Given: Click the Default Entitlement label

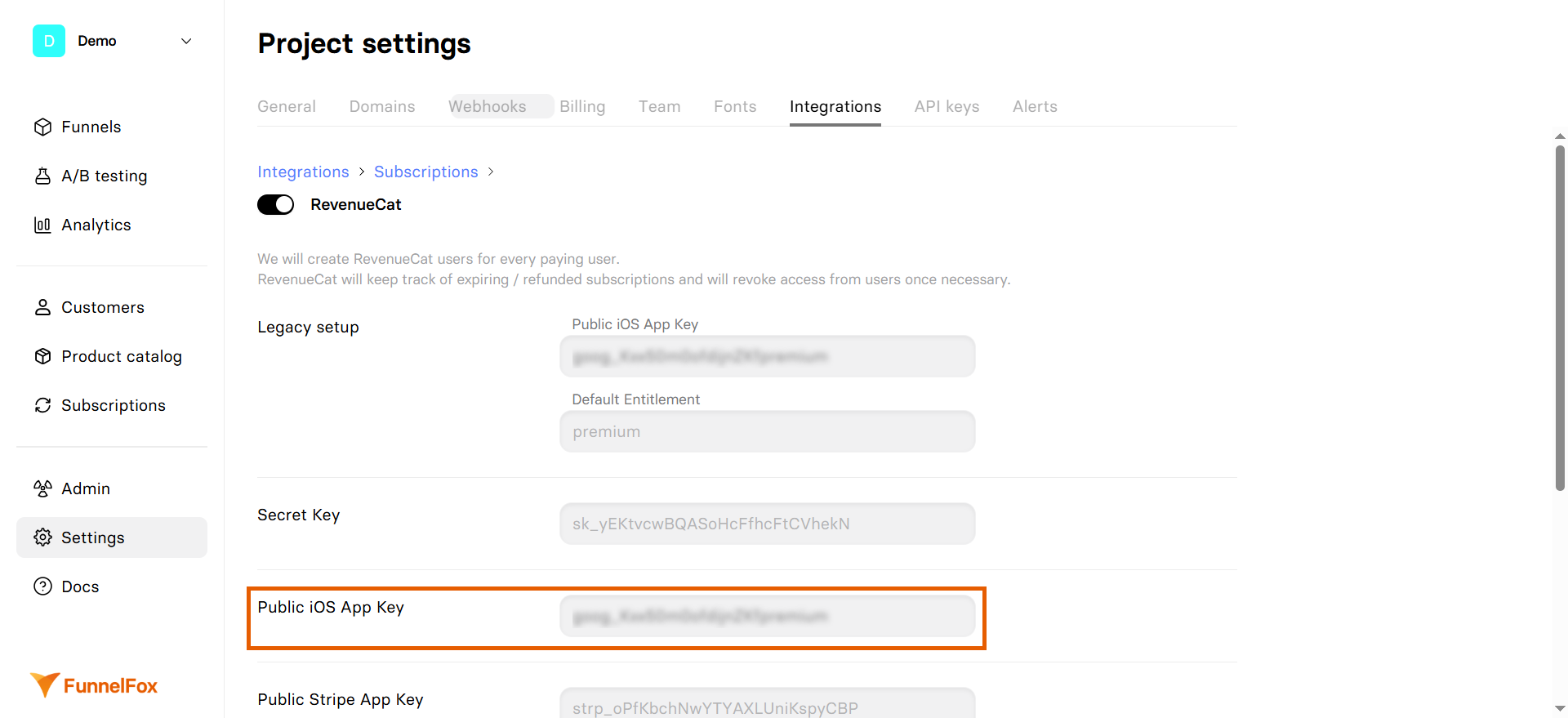Looking at the screenshot, I should (636, 399).
